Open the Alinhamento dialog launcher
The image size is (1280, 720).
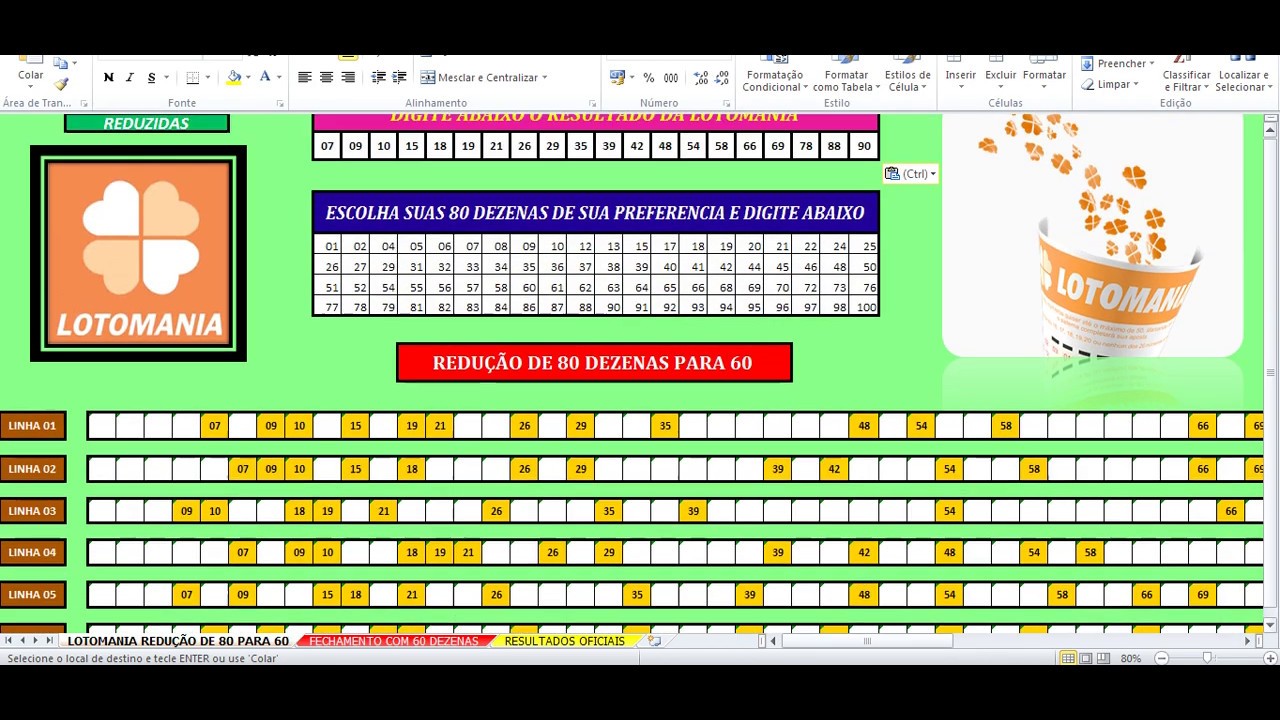tap(592, 104)
